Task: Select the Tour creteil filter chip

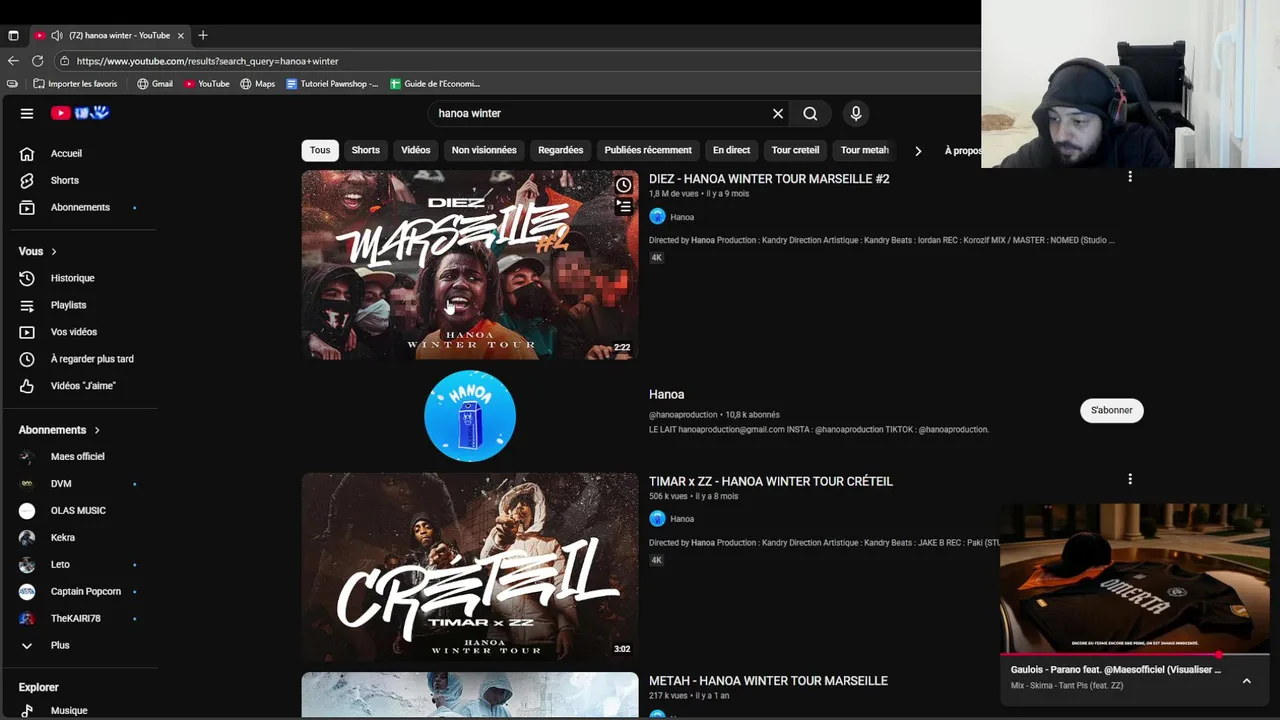Action: 795,150
